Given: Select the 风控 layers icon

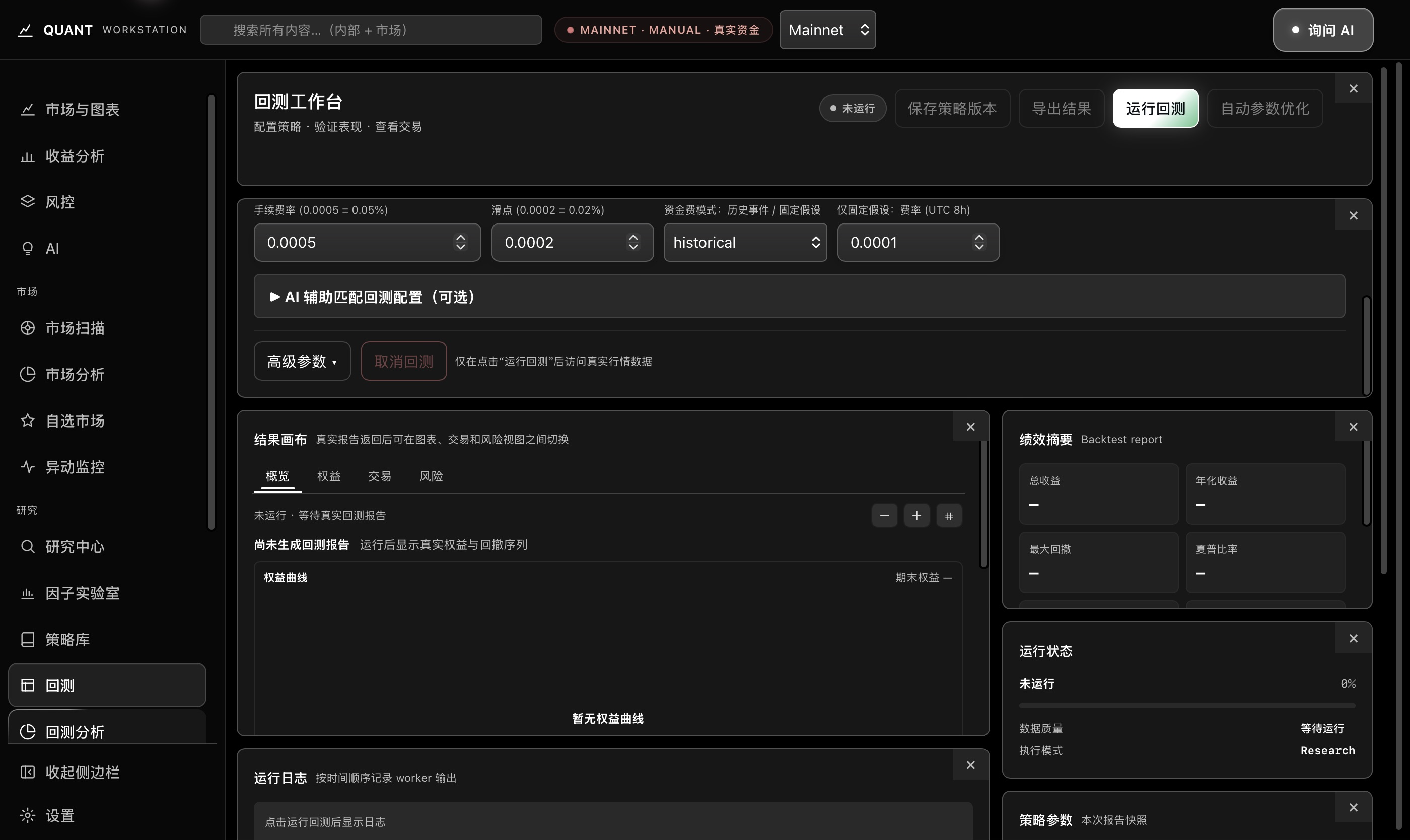Looking at the screenshot, I should coord(27,202).
